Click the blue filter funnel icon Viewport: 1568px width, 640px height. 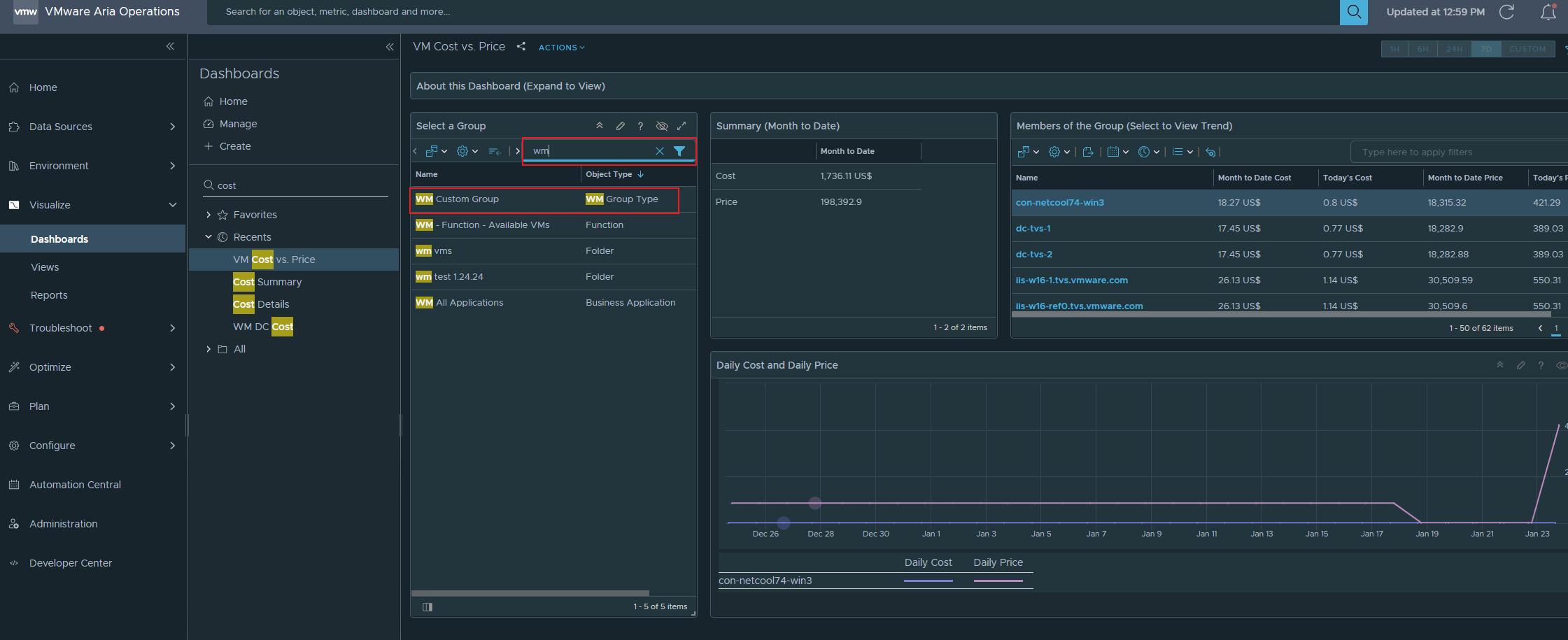pyautogui.click(x=679, y=151)
